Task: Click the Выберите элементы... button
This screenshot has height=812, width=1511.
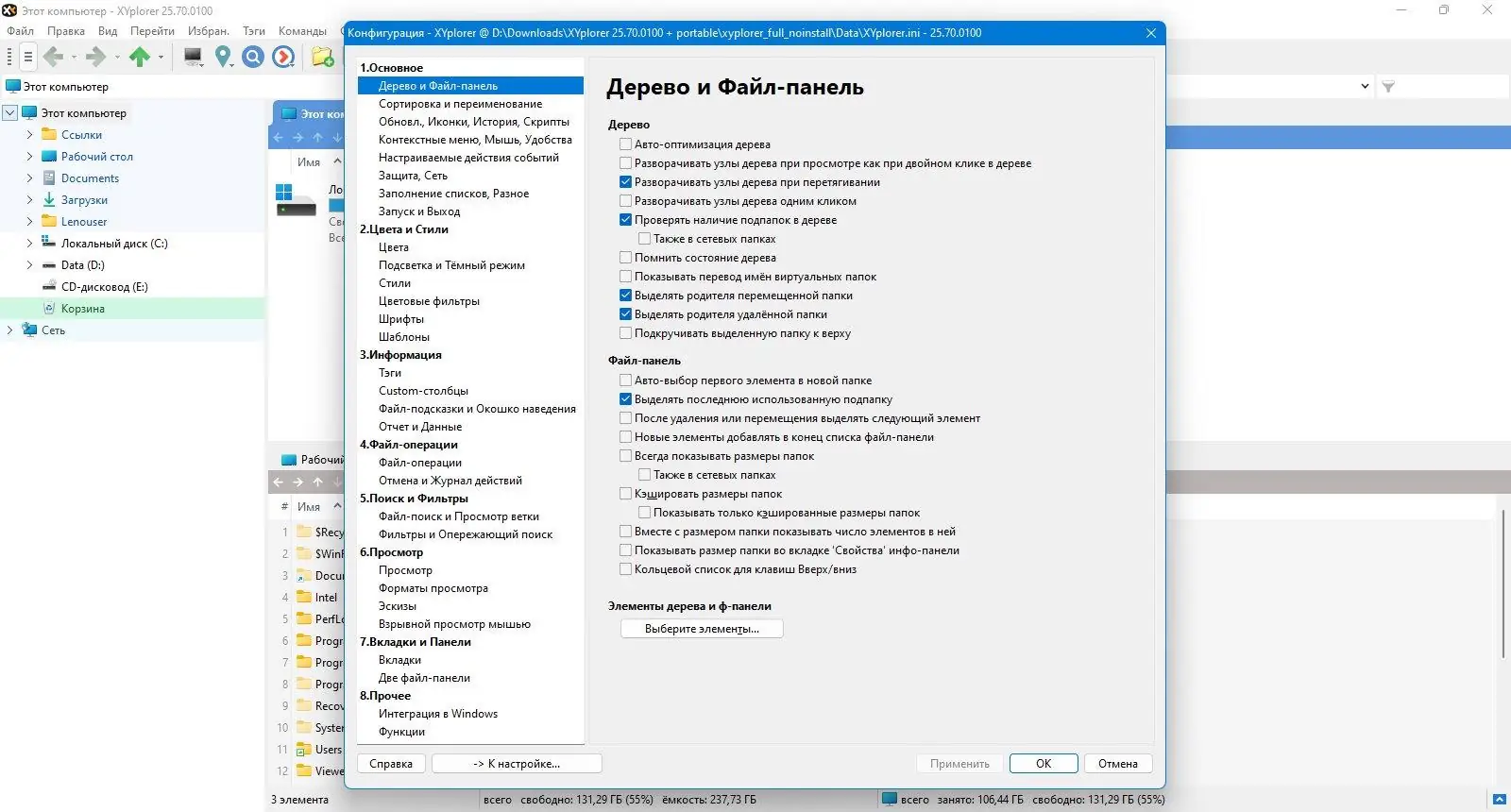Action: coord(702,629)
